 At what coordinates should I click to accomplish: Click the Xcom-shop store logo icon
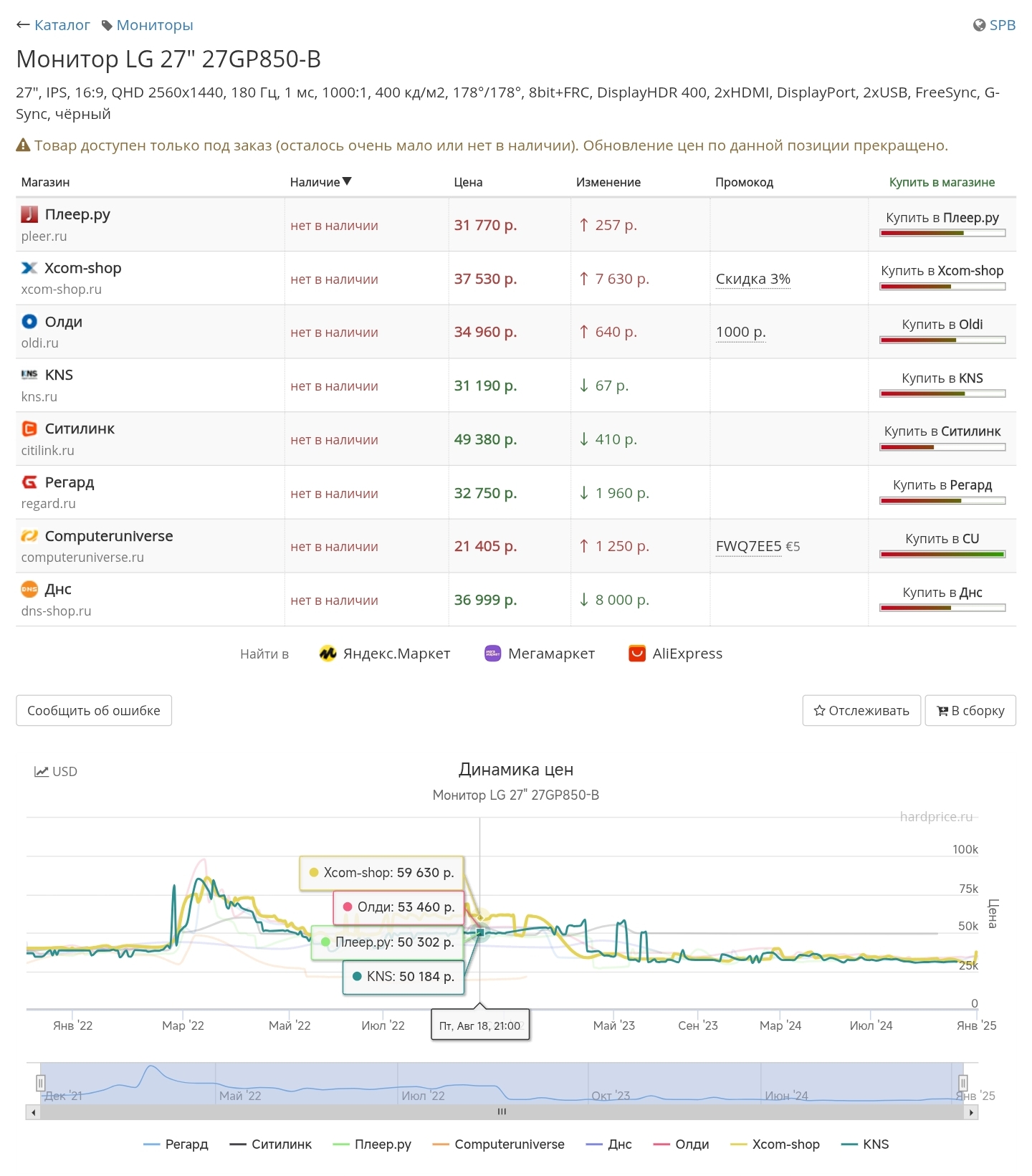click(x=29, y=268)
